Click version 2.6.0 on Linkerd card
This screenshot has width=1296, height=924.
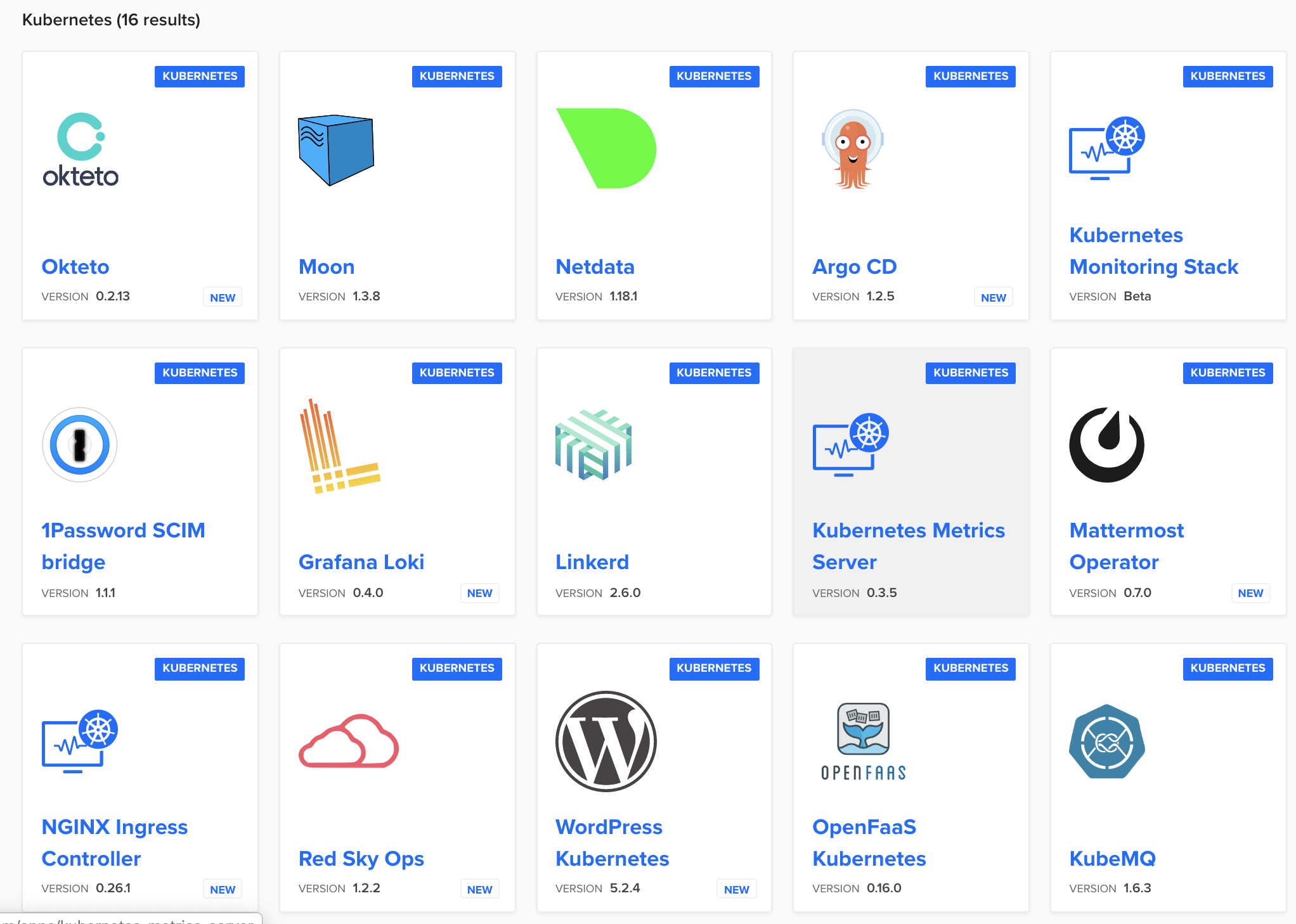[x=625, y=593]
